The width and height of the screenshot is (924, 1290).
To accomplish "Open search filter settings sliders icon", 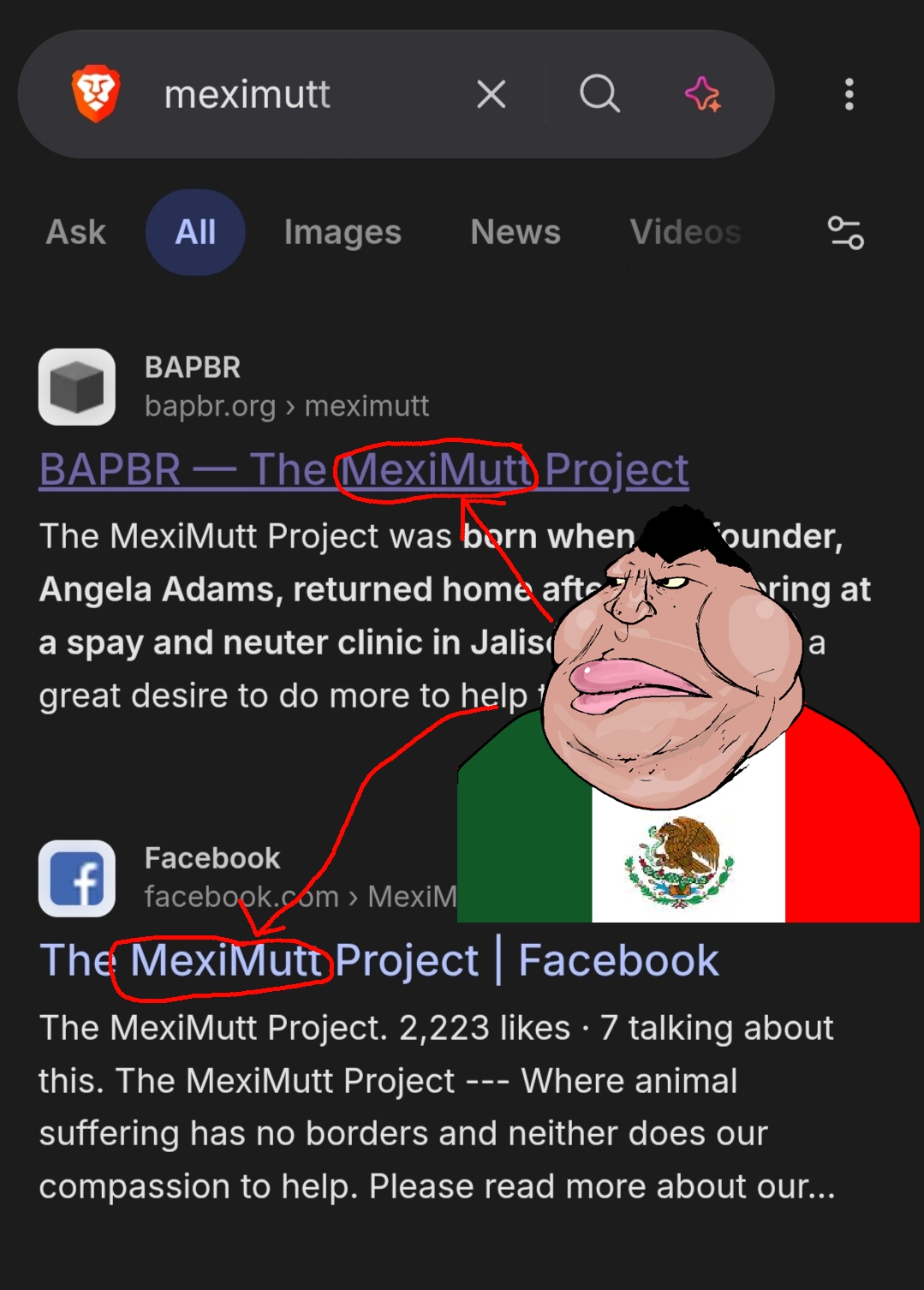I will 846,232.
